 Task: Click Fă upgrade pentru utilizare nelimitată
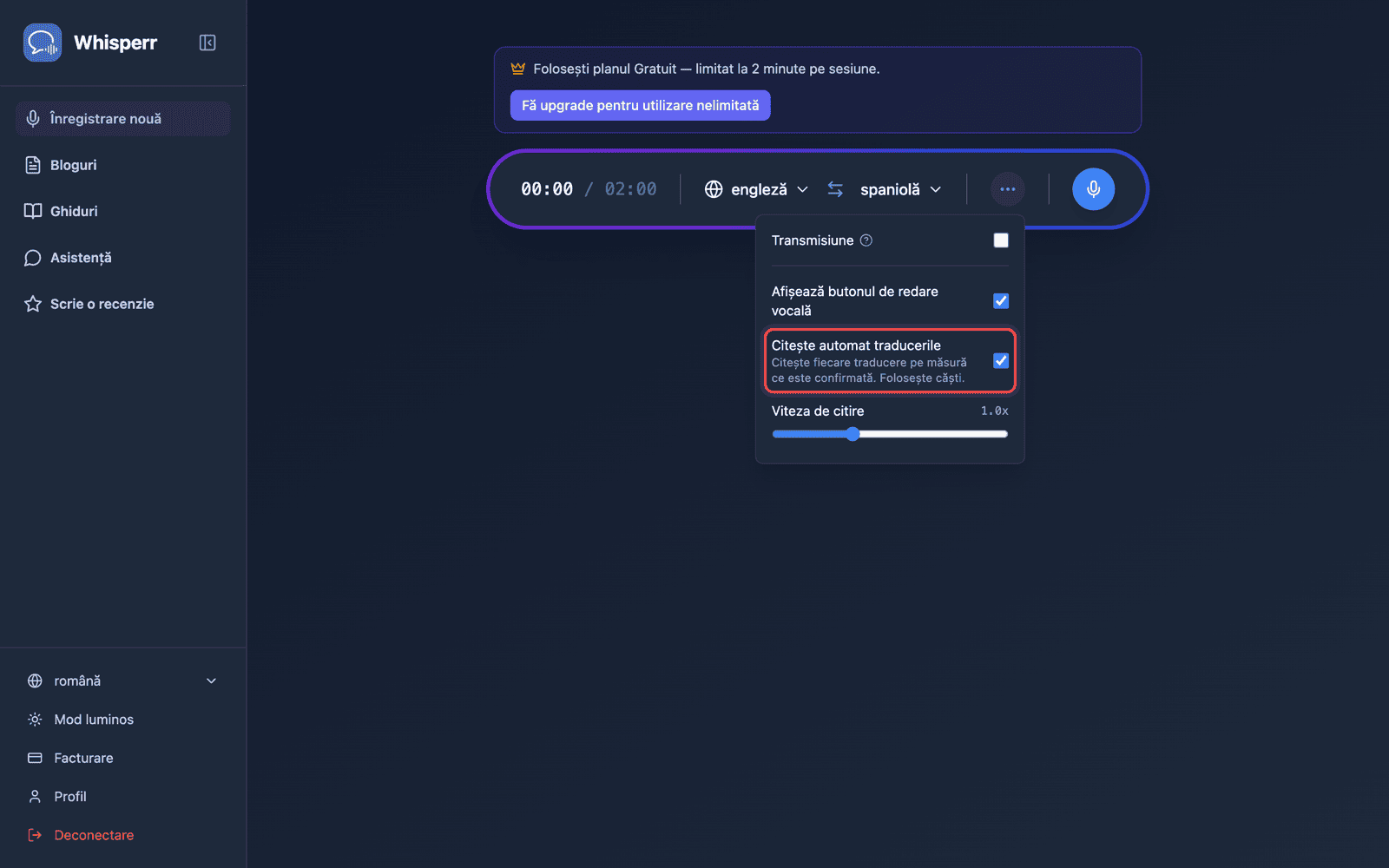coord(640,105)
